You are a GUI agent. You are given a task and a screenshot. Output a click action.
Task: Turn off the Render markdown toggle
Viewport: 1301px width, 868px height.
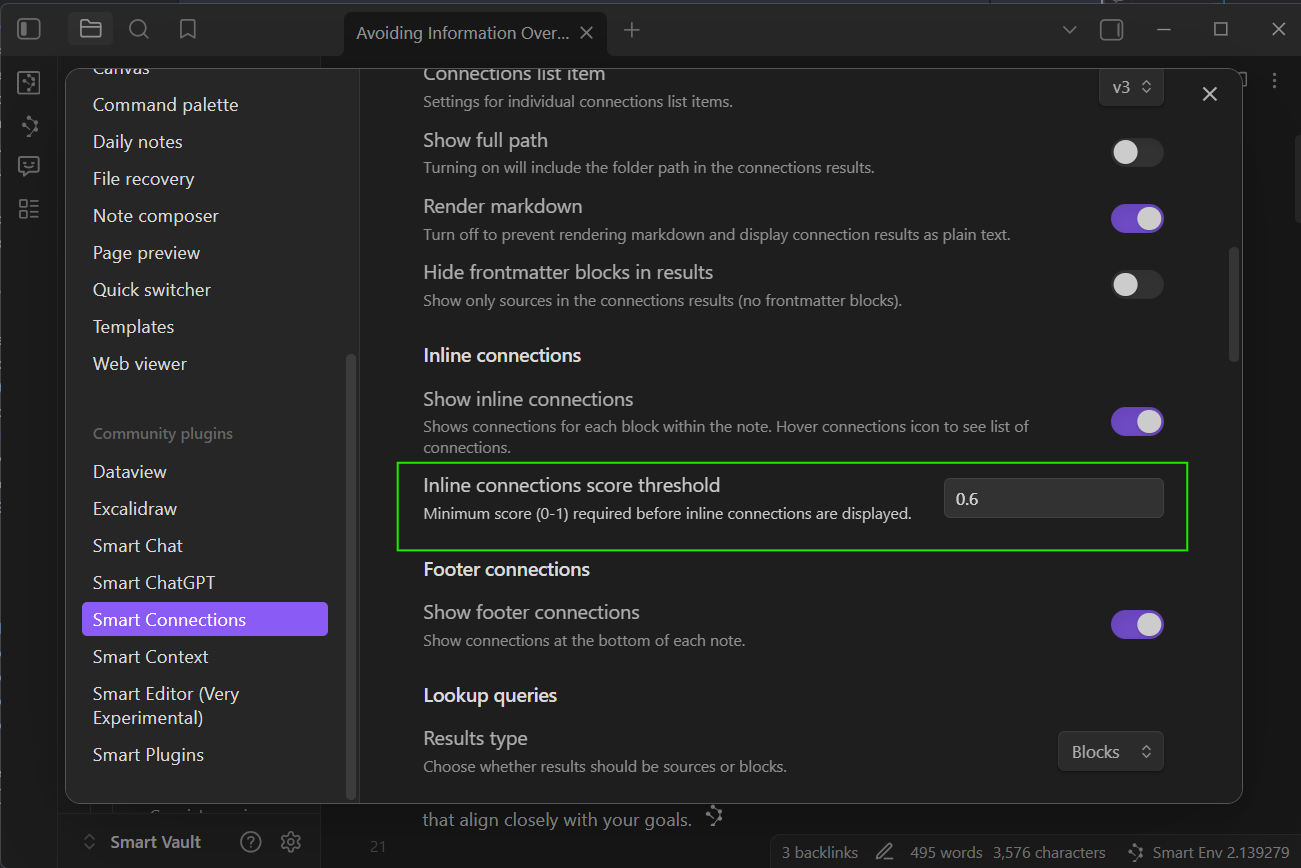point(1137,219)
